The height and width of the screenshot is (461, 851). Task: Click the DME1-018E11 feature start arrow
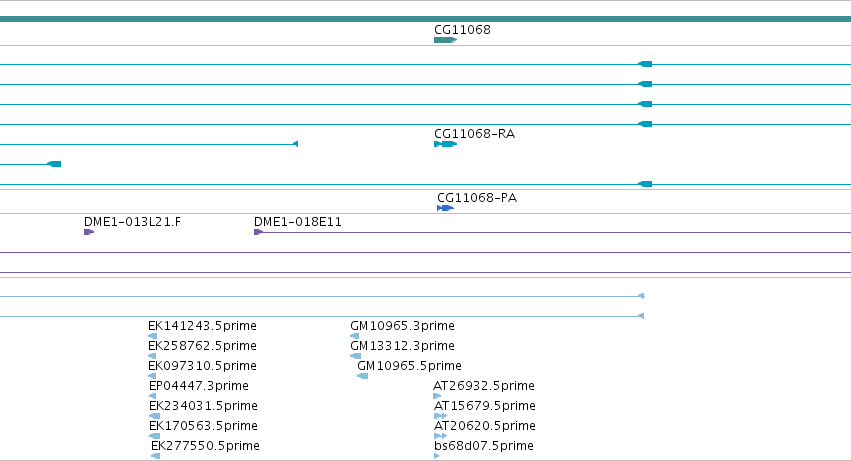click(259, 232)
